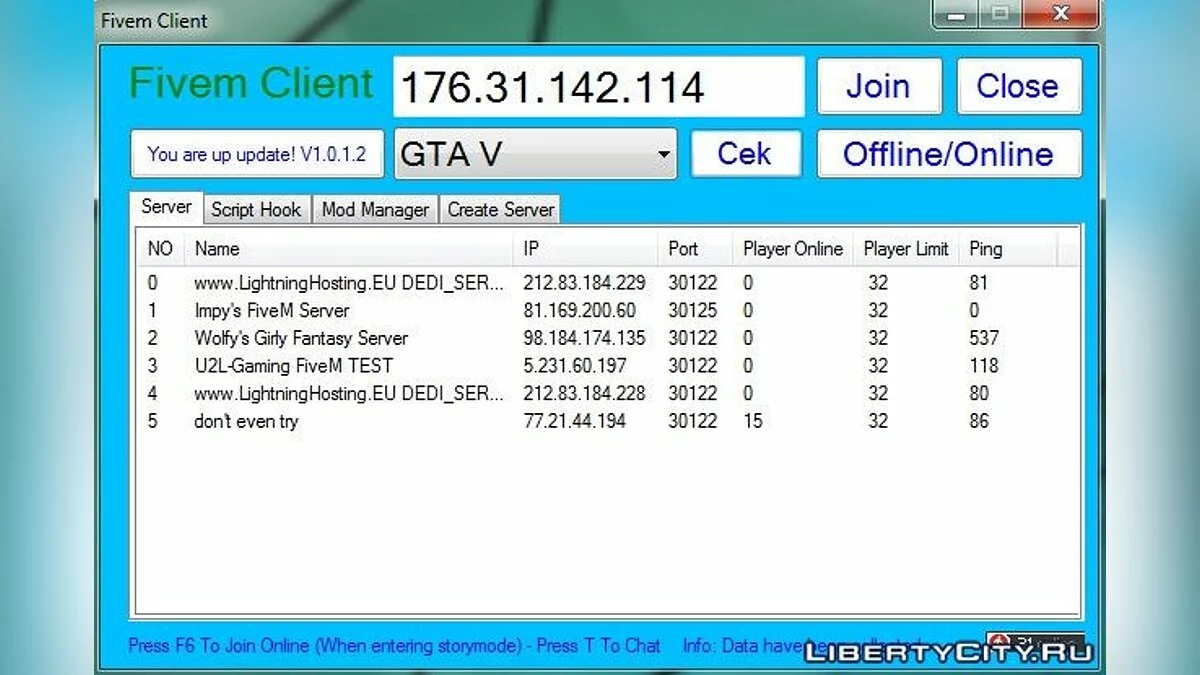Toggle the Offline/Online button
The width and height of the screenshot is (1200, 675).
(949, 154)
